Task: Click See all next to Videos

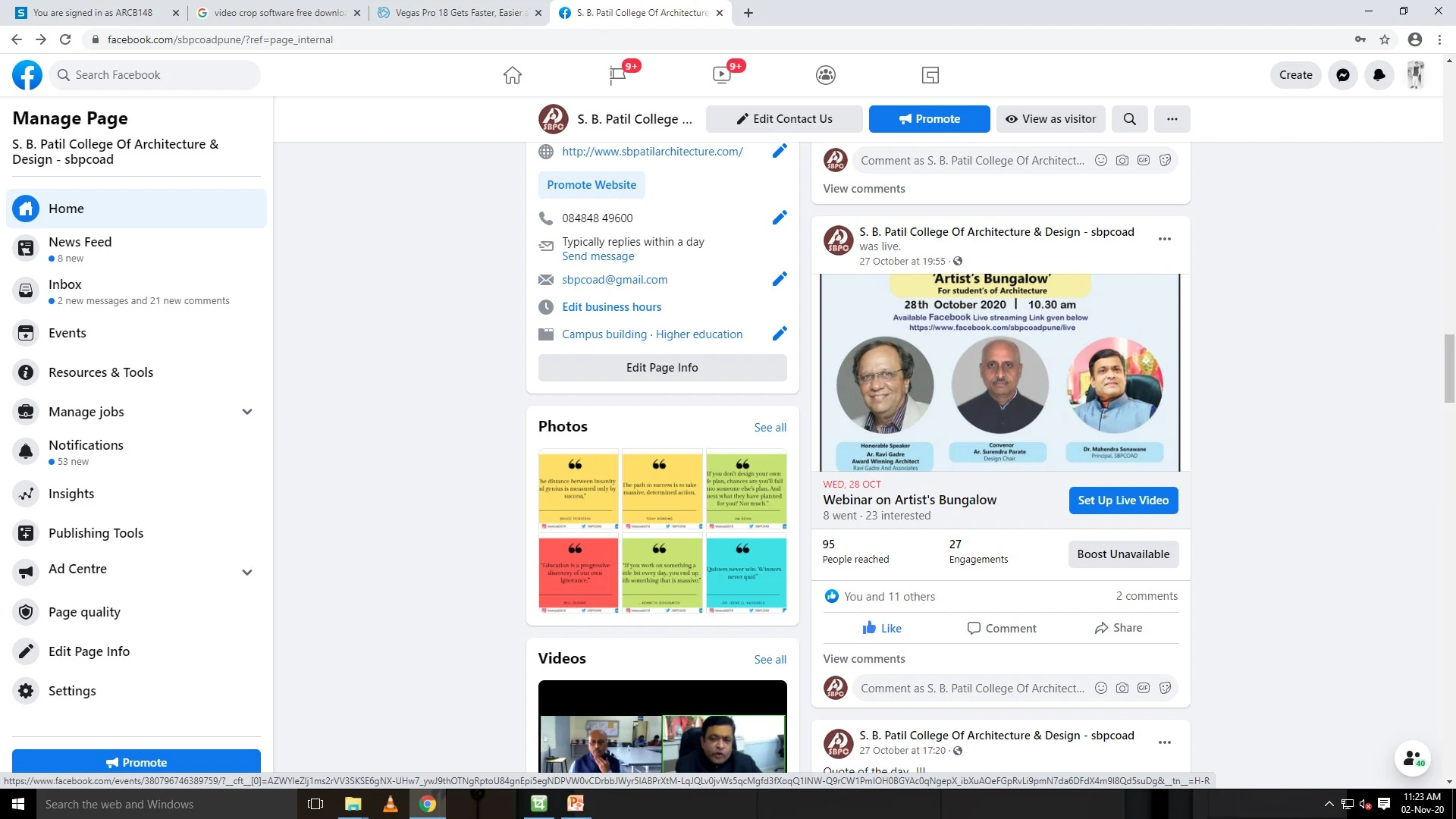Action: 770,660
